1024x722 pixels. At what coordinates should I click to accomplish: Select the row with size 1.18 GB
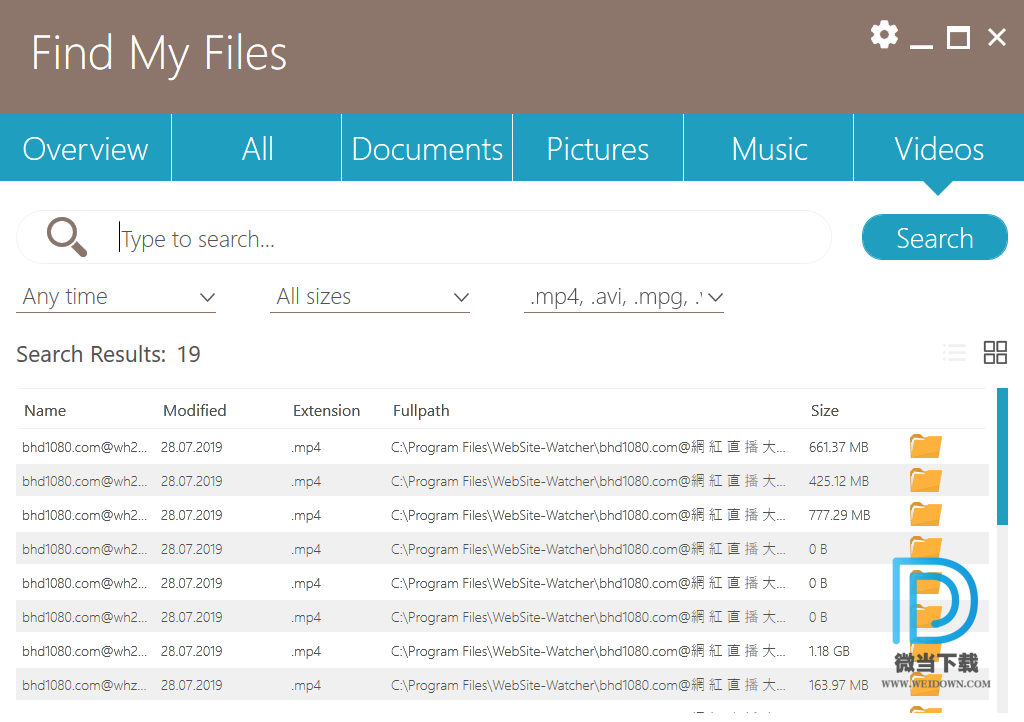pyautogui.click(x=502, y=651)
